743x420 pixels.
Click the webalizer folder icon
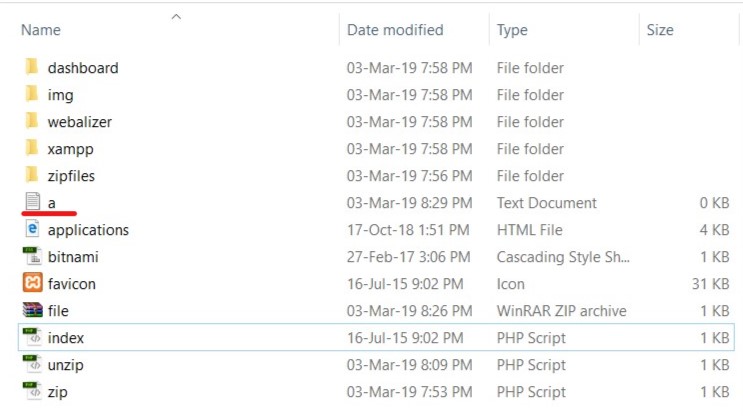coord(31,122)
